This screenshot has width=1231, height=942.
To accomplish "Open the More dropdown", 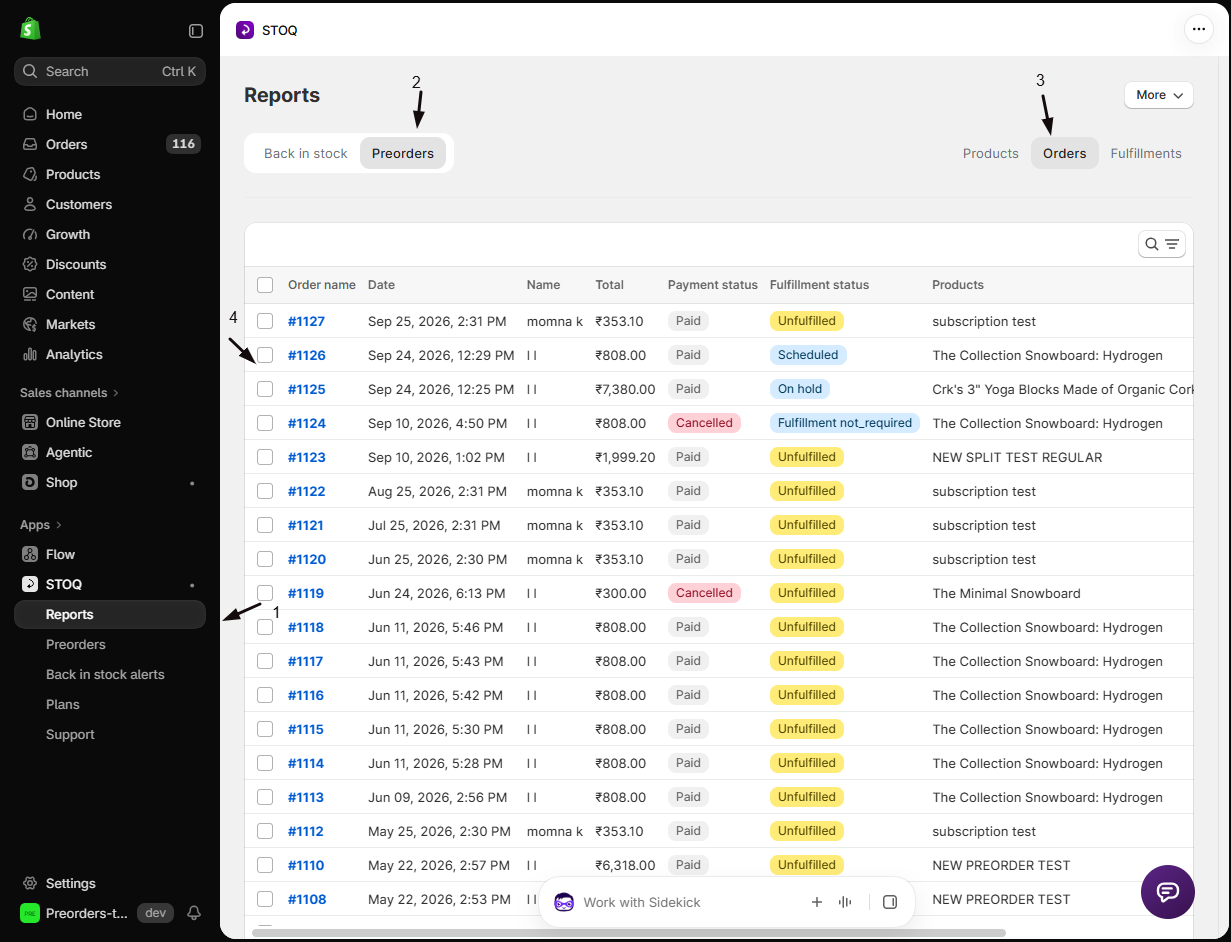I will click(x=1159, y=95).
